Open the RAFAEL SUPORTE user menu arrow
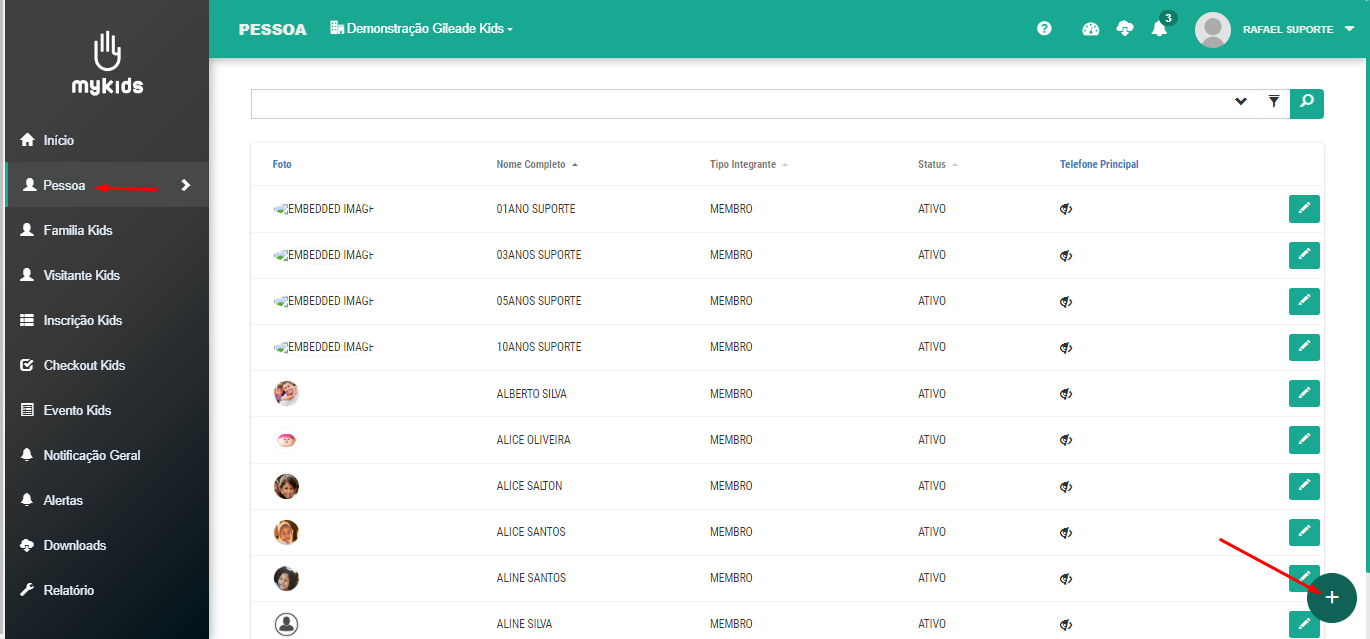This screenshot has height=639, width=1370. point(1349,30)
